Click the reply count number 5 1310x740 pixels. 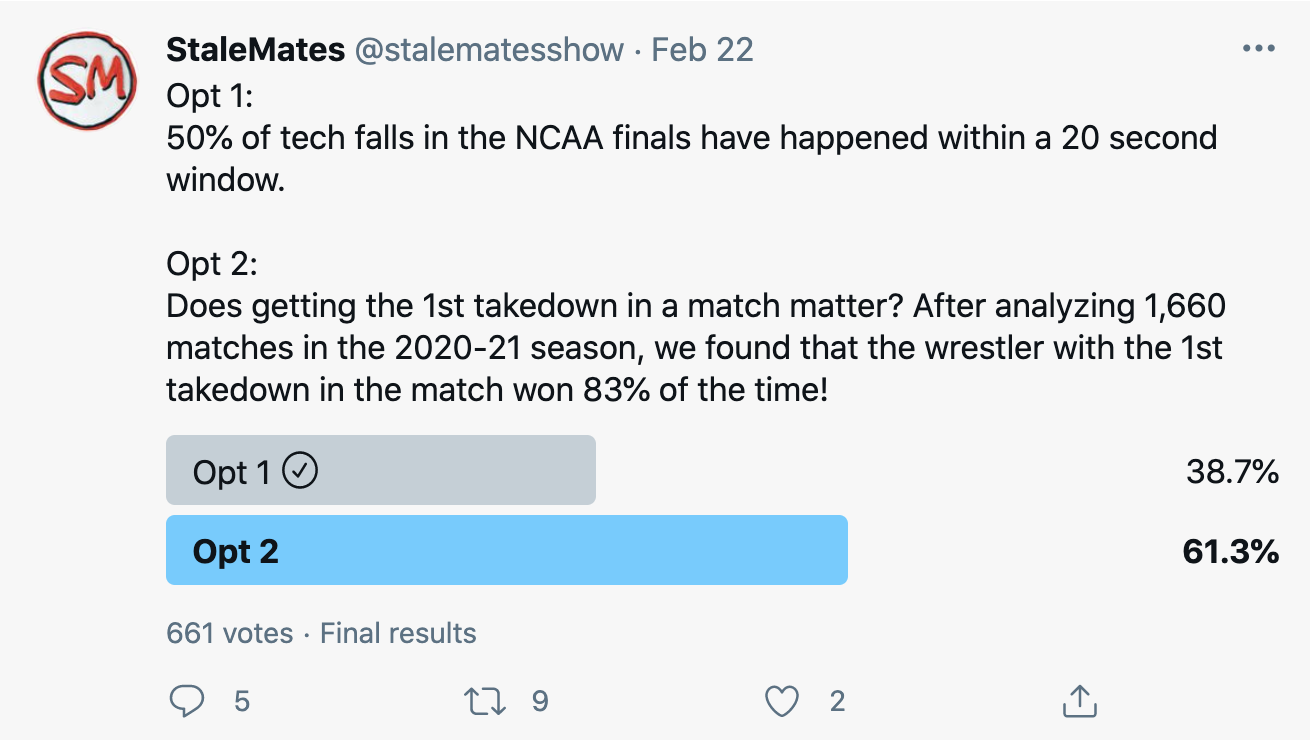point(241,701)
